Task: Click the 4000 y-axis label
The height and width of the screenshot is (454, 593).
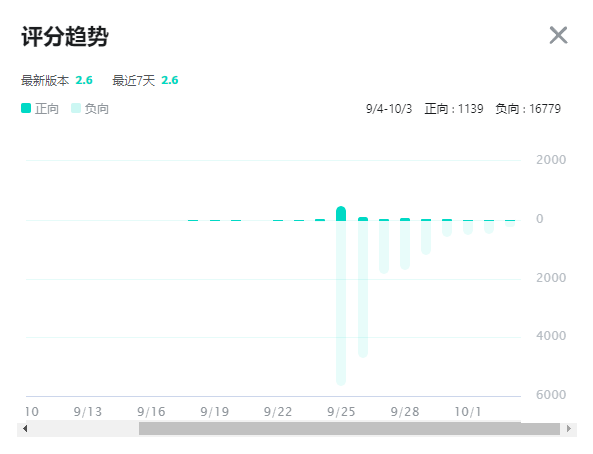Action: point(551,336)
